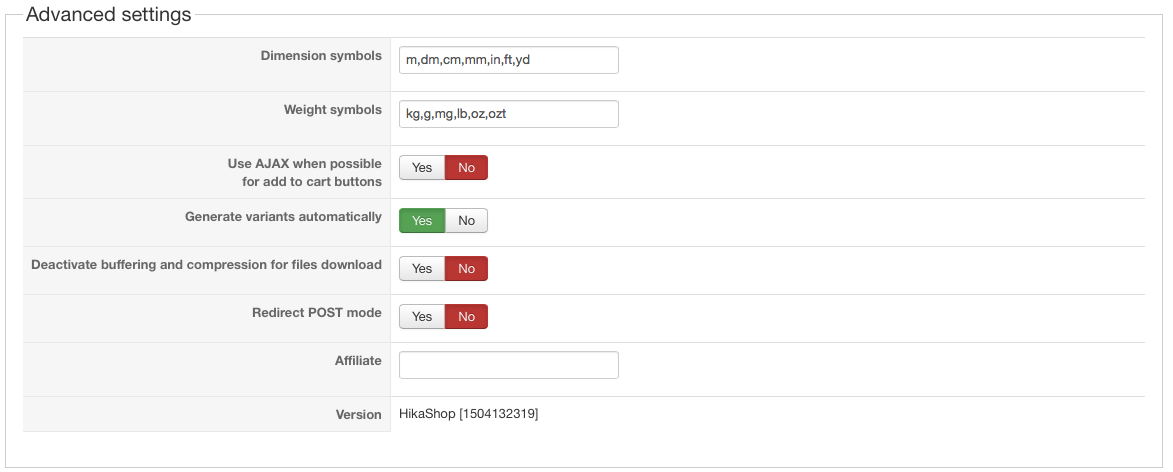This screenshot has height=472, width=1173.
Task: Set Generate variants automatically to No
Action: 466,221
